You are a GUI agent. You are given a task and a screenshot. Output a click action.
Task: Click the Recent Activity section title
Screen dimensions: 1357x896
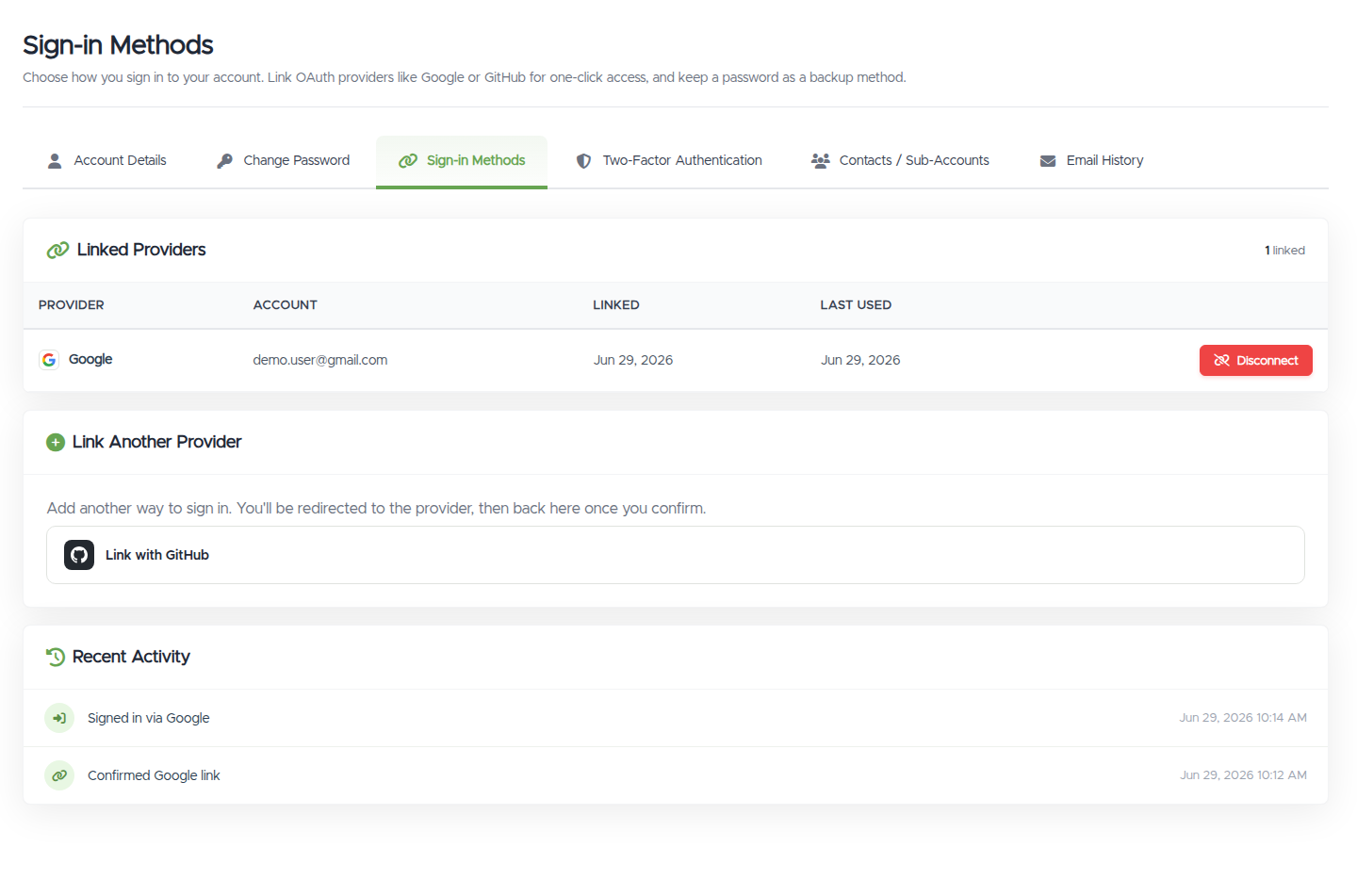click(x=131, y=657)
